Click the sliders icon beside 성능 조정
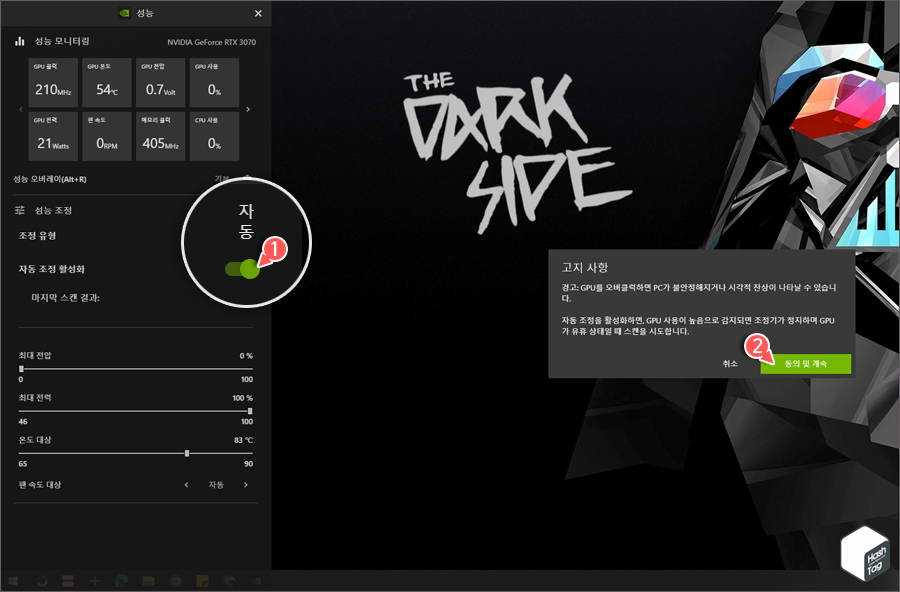This screenshot has width=900, height=592. (20, 210)
